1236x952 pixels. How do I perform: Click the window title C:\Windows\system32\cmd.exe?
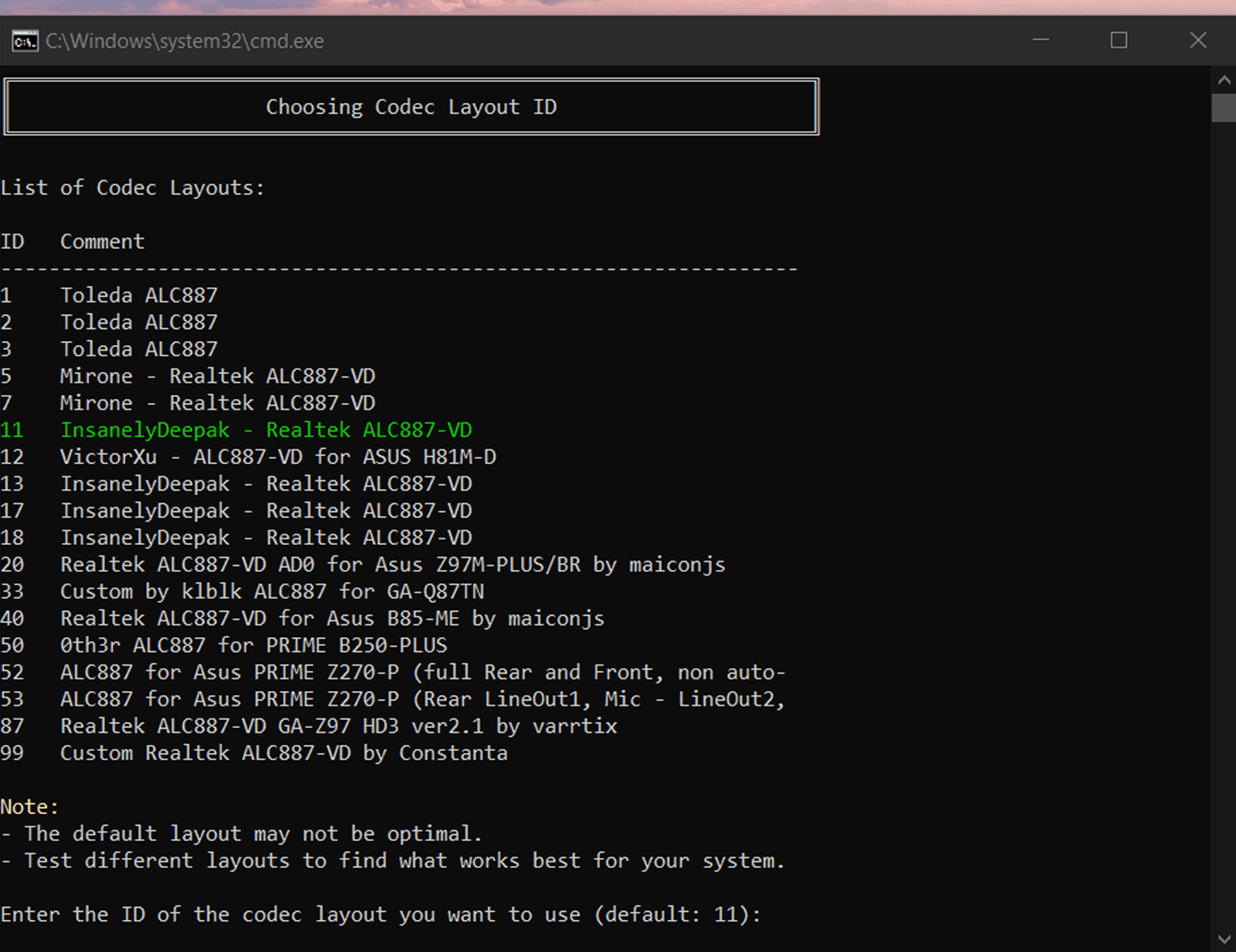point(185,41)
